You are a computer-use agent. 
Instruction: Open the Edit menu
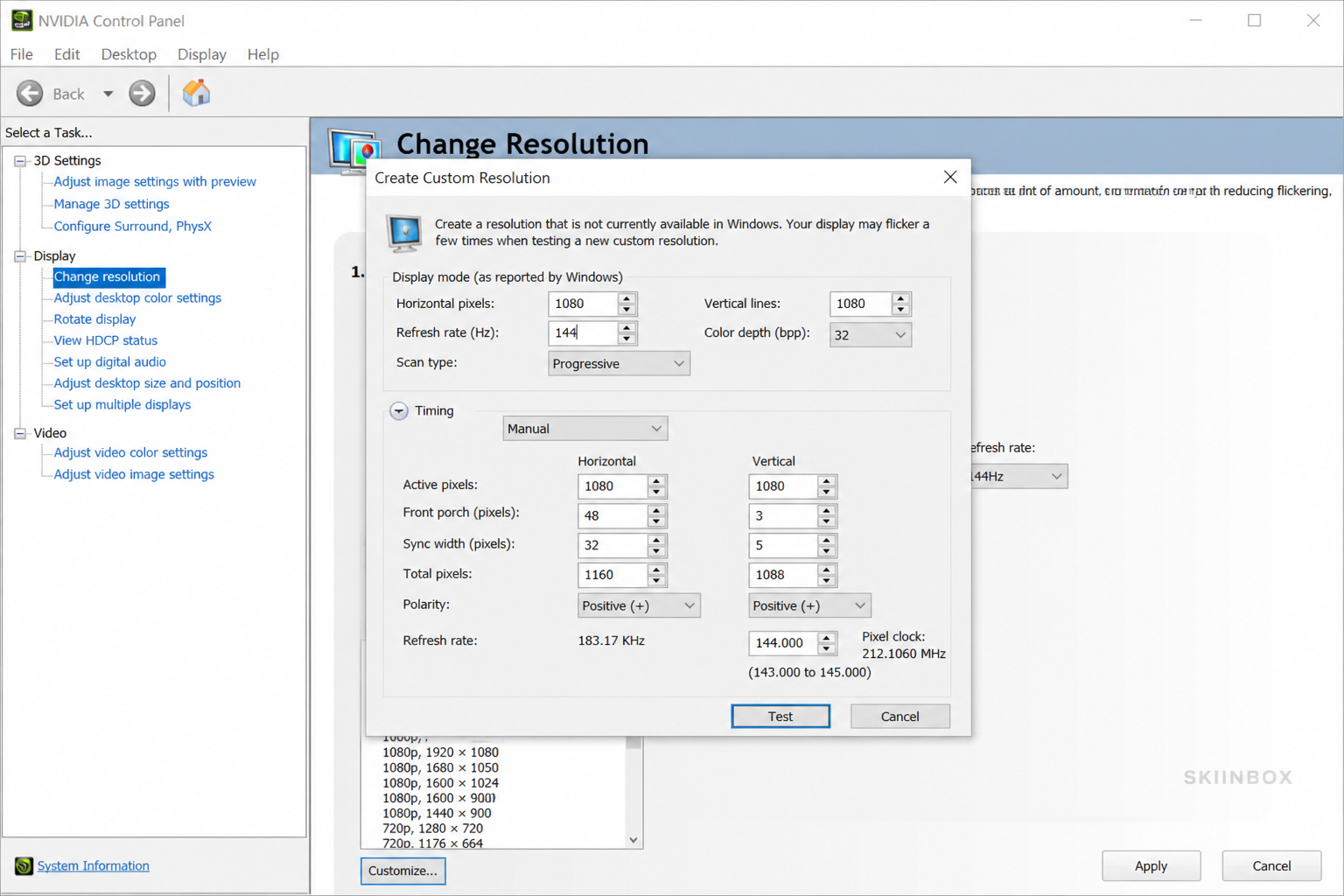coord(66,54)
